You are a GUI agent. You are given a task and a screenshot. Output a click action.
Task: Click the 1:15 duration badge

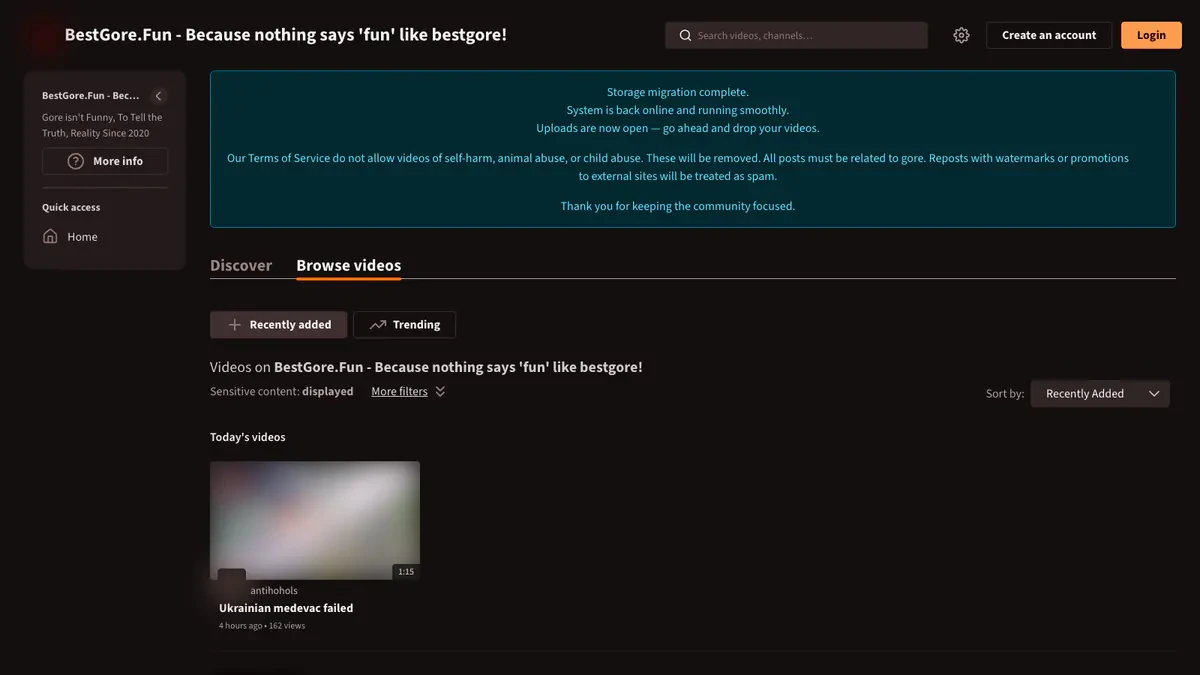click(406, 572)
